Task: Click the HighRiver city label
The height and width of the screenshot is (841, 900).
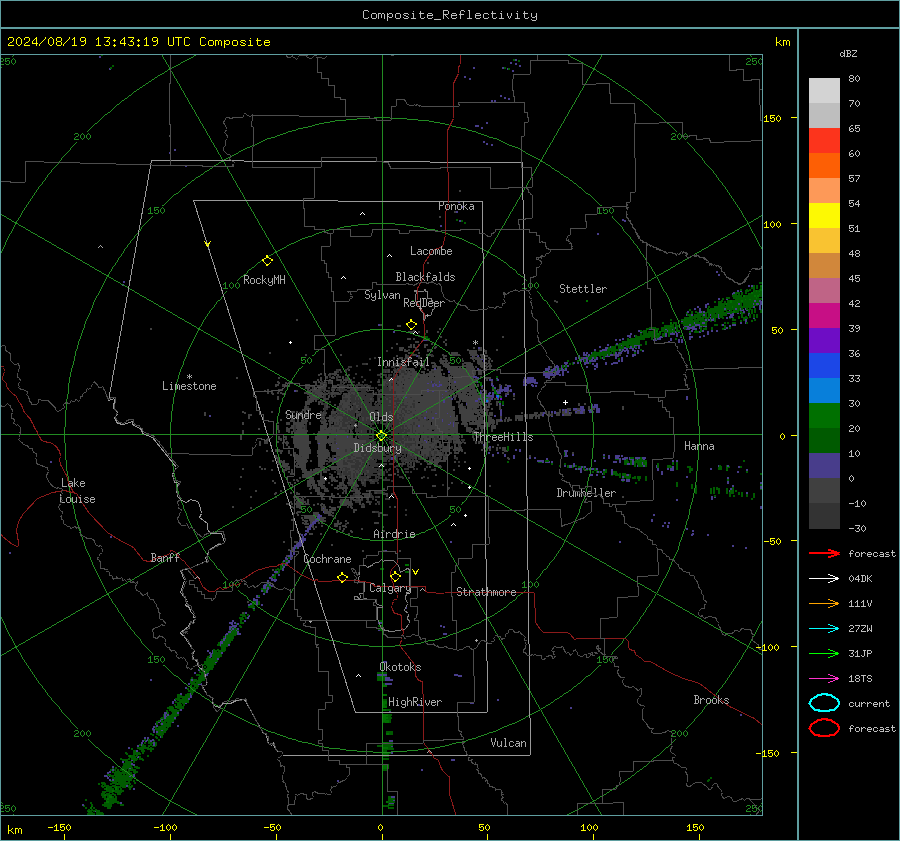Action: [x=415, y=702]
